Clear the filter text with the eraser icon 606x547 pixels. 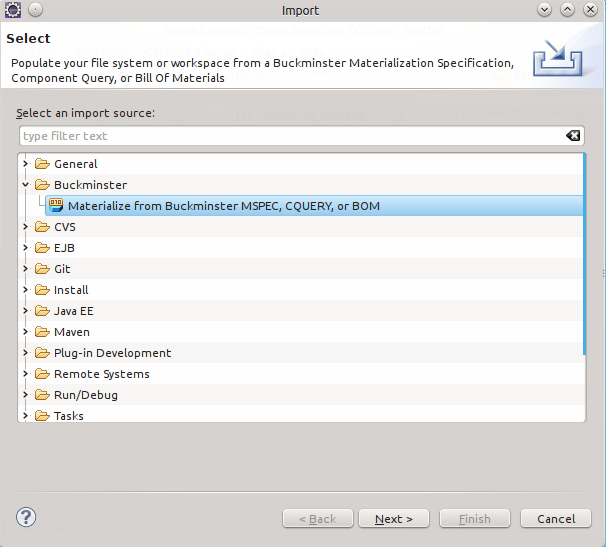(x=572, y=136)
